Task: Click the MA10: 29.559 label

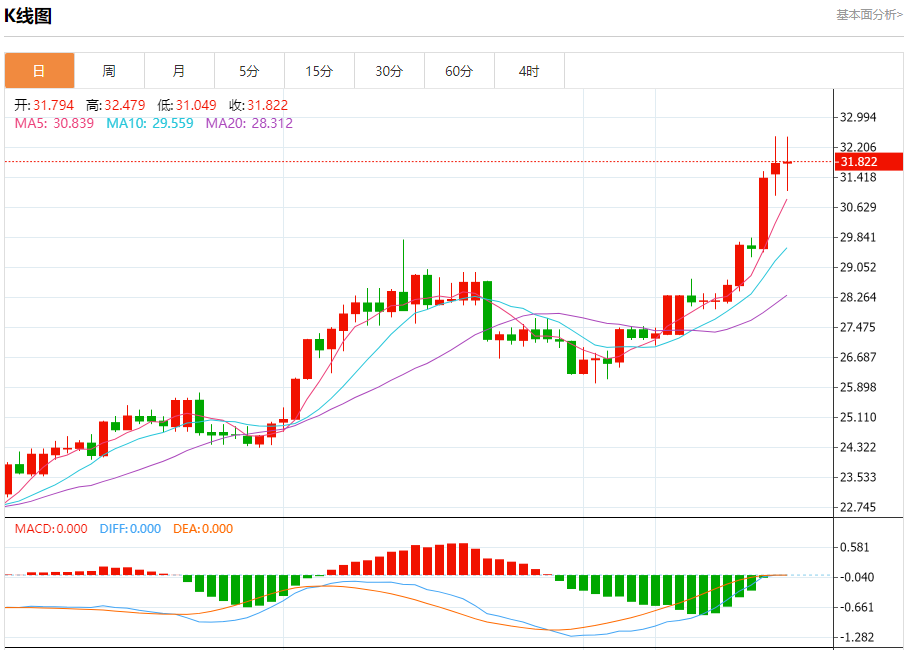Action: 150,123
